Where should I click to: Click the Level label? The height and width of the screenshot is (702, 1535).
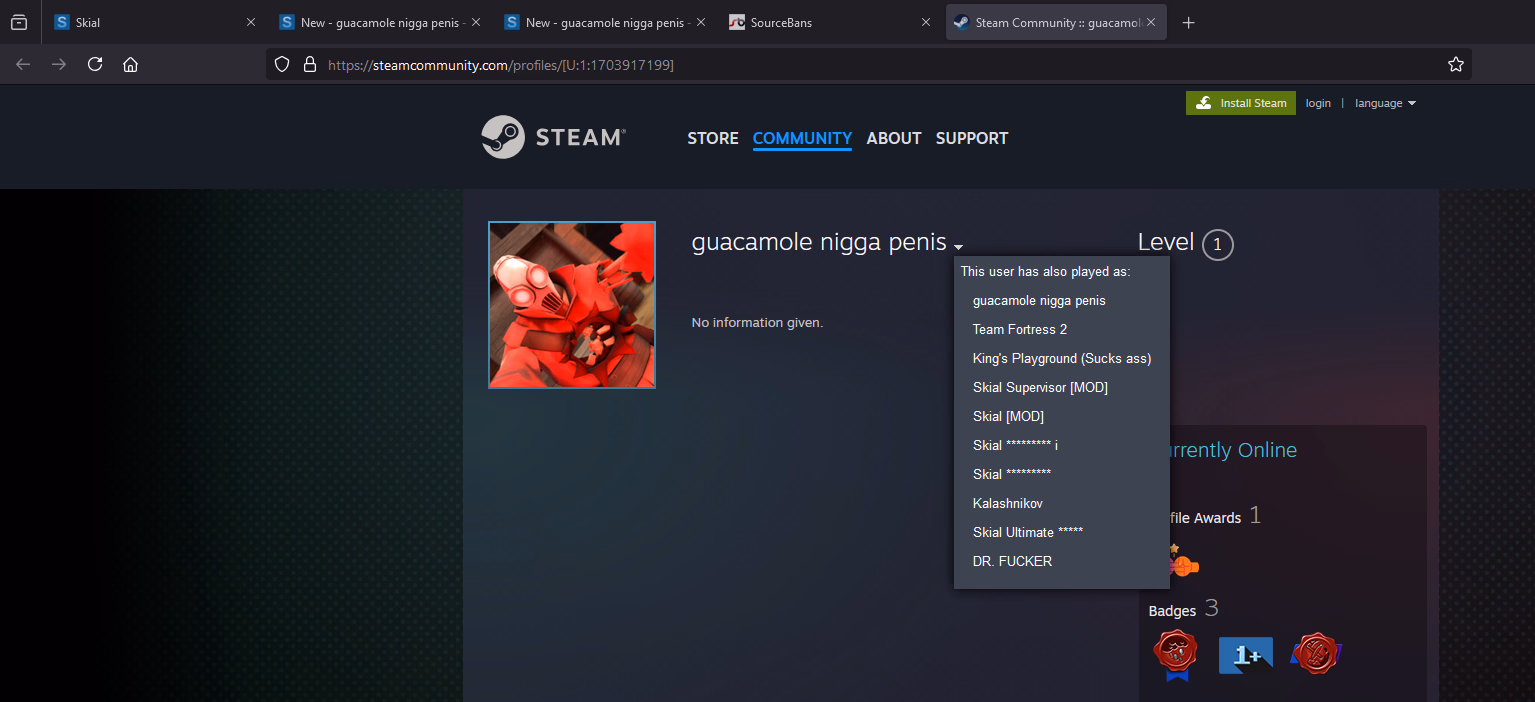(x=1166, y=242)
